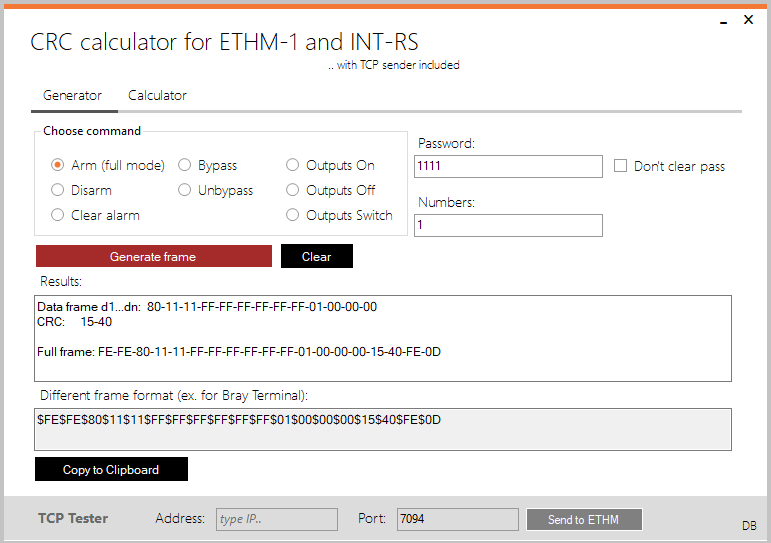
Task: Open the Generator tab
Action: pos(72,96)
